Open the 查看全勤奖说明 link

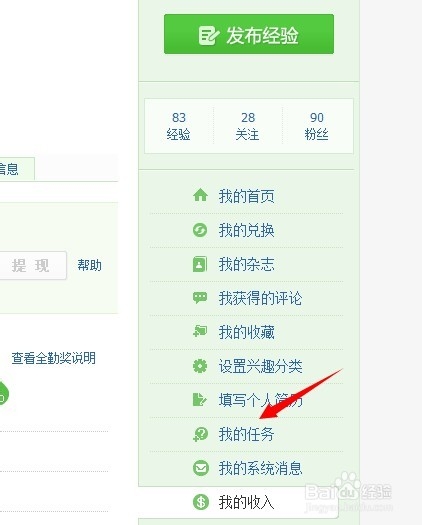tap(54, 358)
